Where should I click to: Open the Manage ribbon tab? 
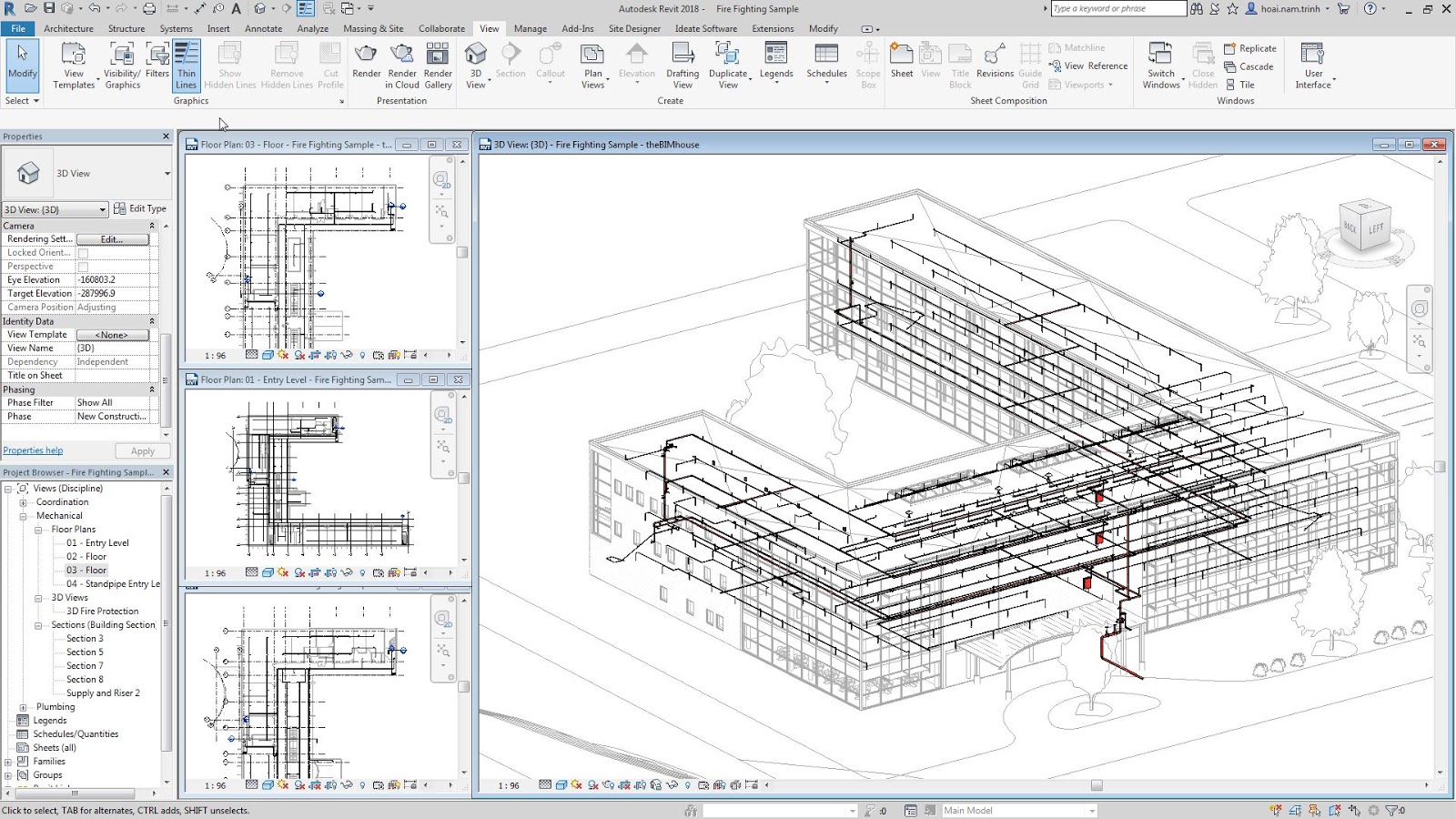click(x=531, y=28)
